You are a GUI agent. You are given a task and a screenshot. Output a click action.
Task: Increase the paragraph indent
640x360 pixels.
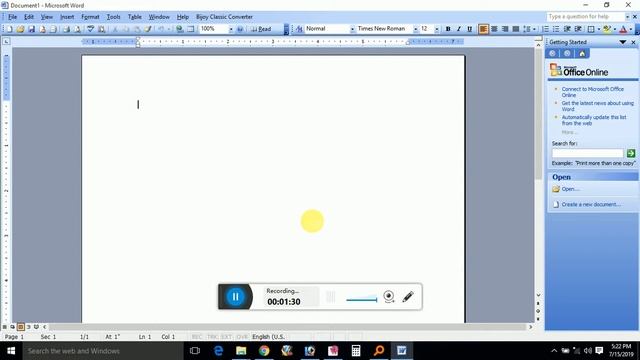click(x=578, y=29)
